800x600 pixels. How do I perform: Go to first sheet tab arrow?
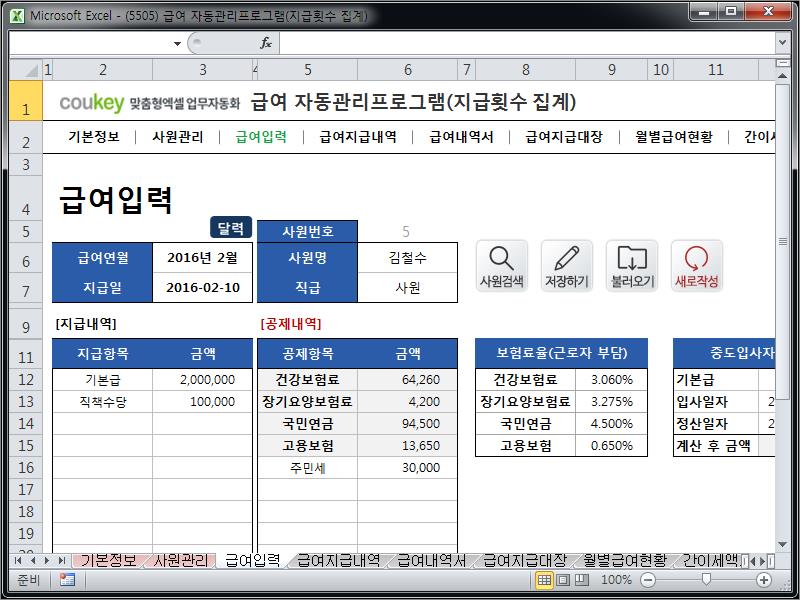tap(18, 561)
